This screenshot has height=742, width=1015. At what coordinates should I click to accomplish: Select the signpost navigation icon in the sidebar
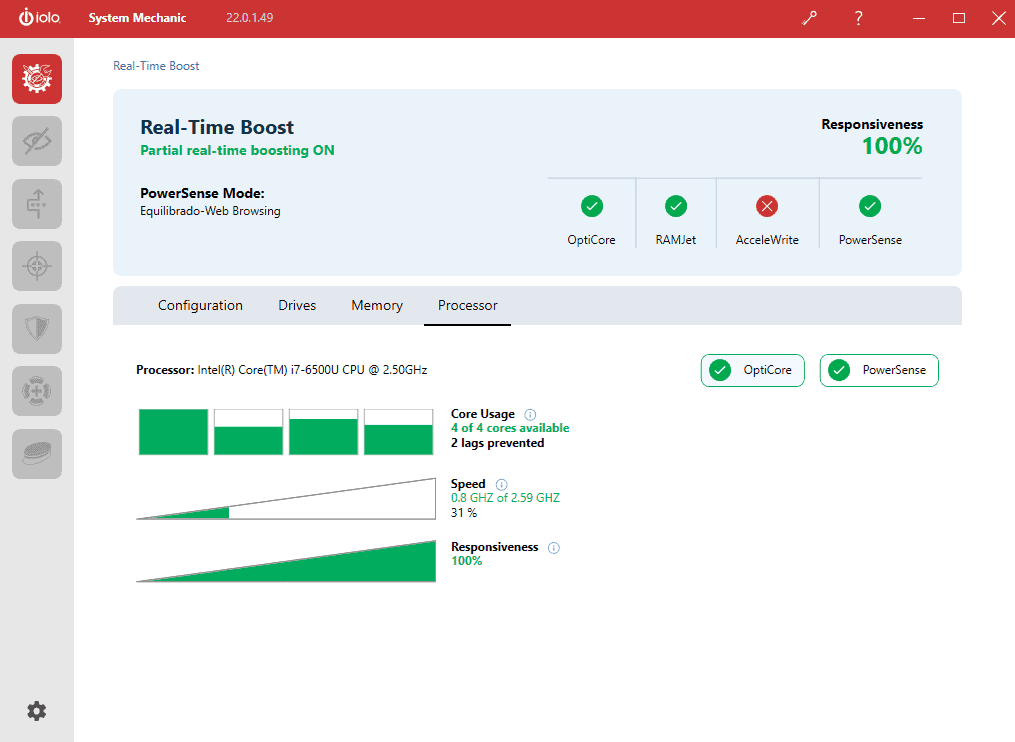(36, 203)
